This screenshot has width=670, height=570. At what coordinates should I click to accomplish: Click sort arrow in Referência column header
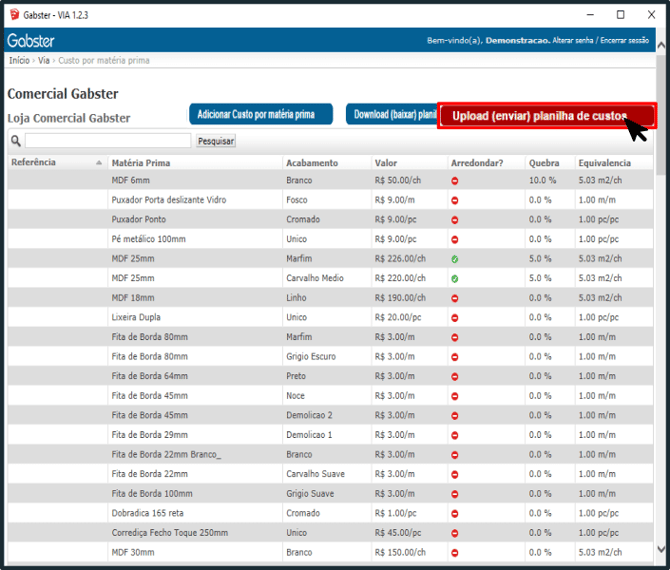[99, 162]
